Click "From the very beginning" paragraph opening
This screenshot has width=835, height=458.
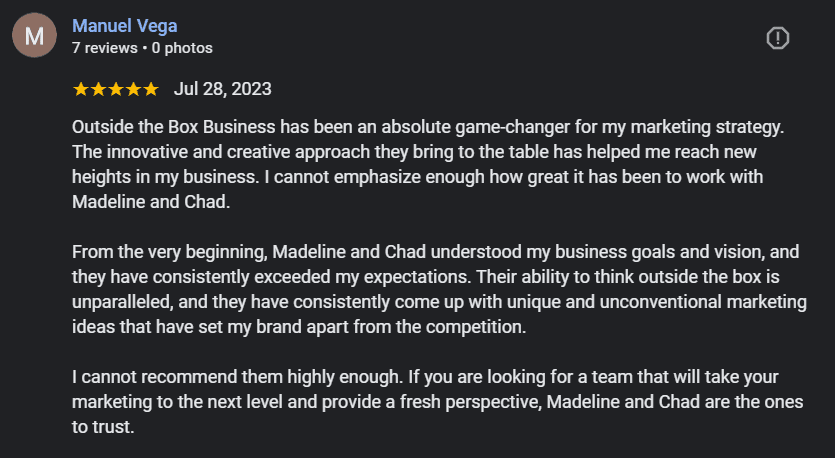point(169,252)
